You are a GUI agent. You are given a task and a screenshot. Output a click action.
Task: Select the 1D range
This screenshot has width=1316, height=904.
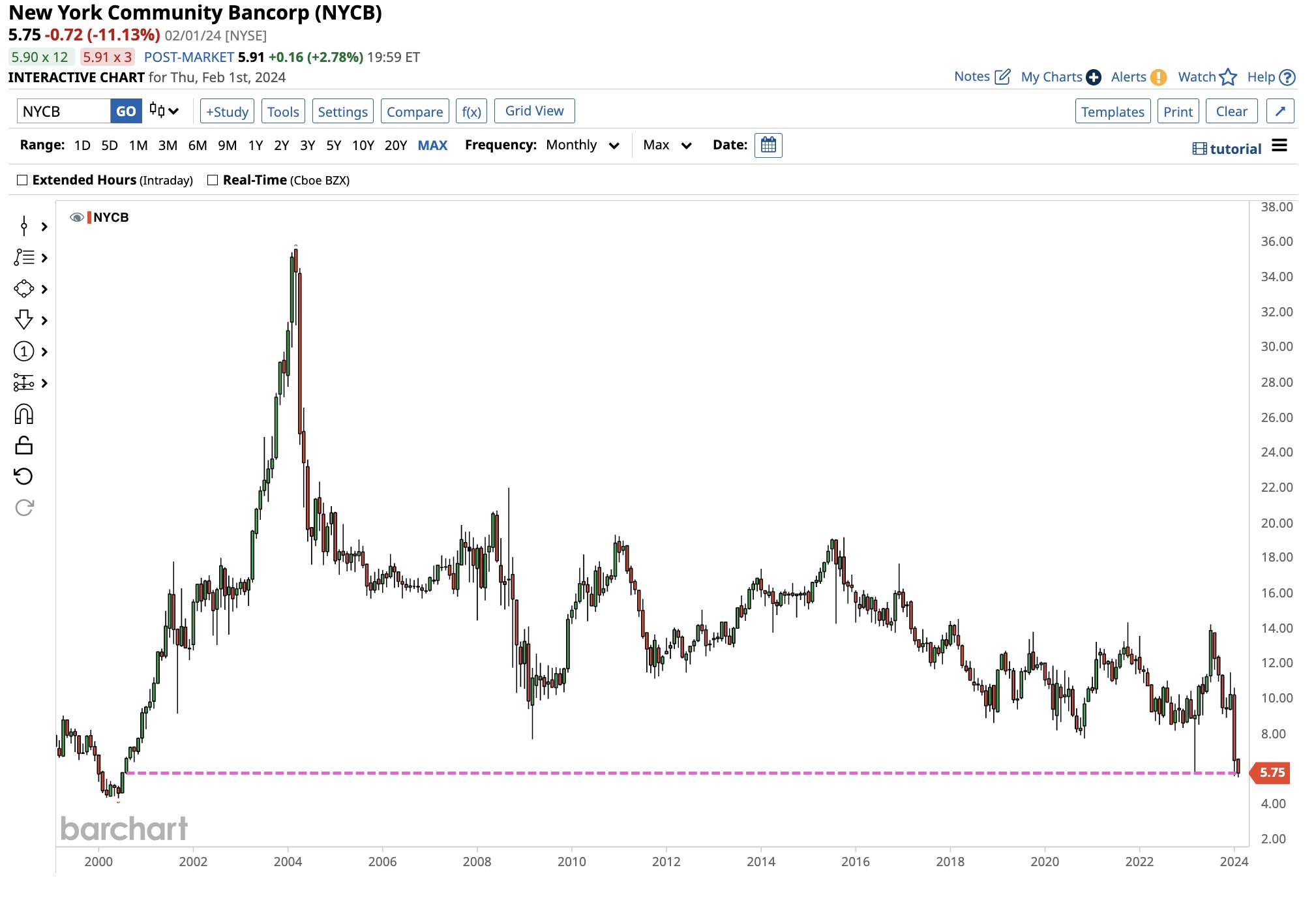click(x=82, y=145)
